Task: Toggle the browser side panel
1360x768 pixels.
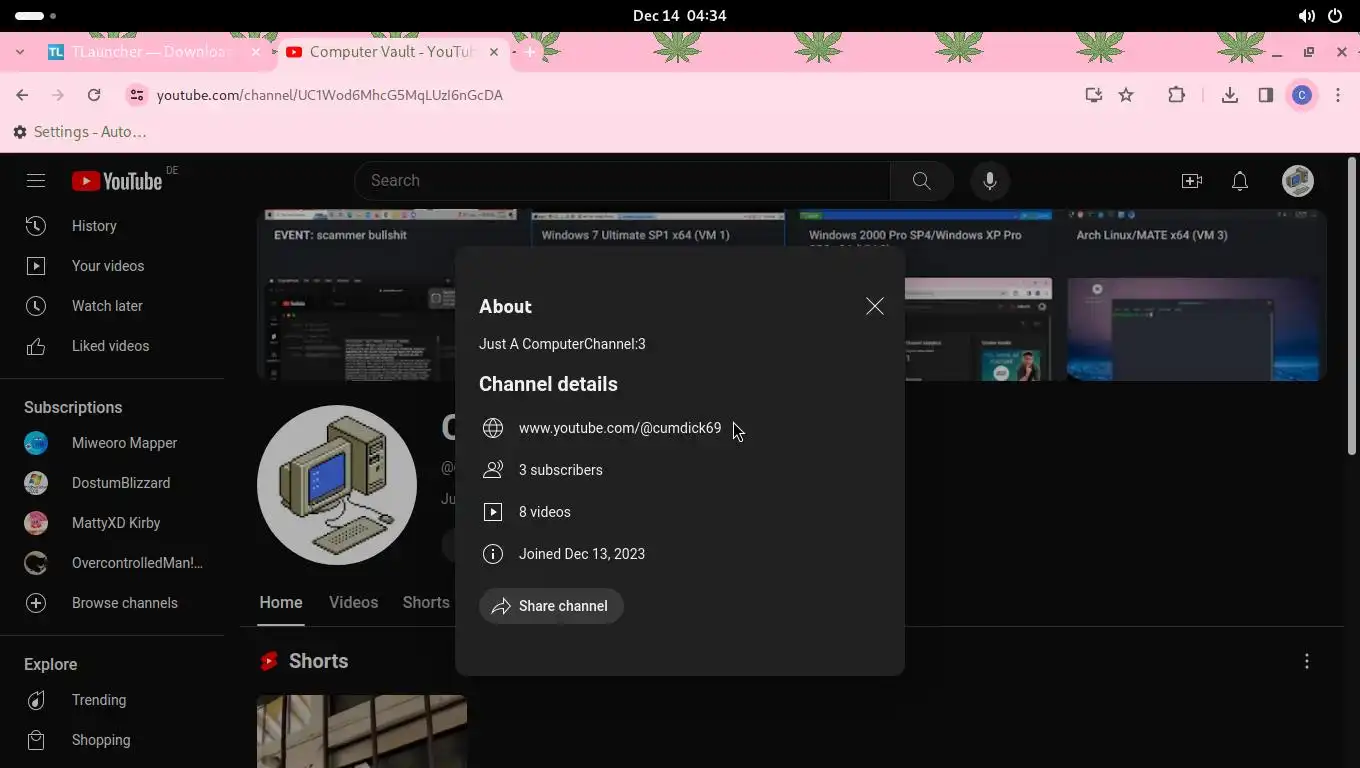Action: (x=1266, y=95)
